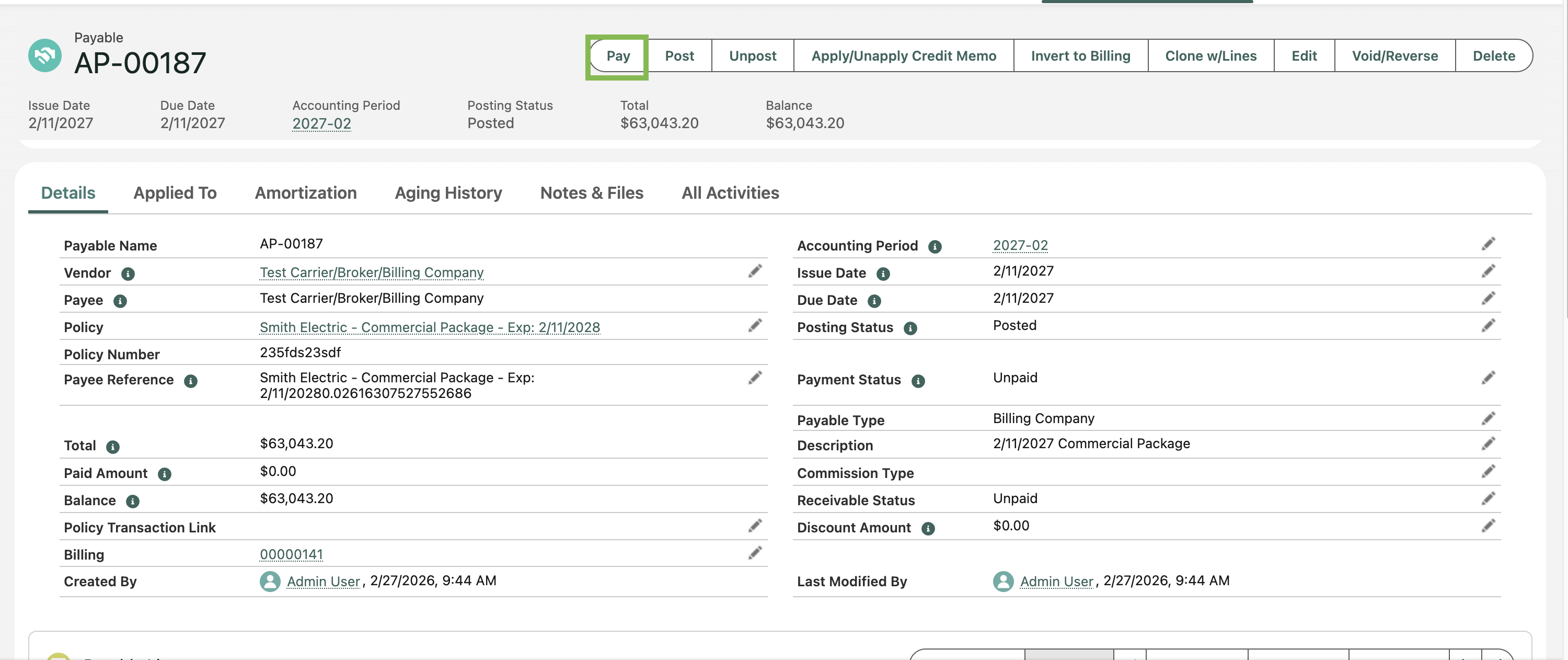
Task: Edit Discount Amount pencil icon
Action: pos(1488,526)
